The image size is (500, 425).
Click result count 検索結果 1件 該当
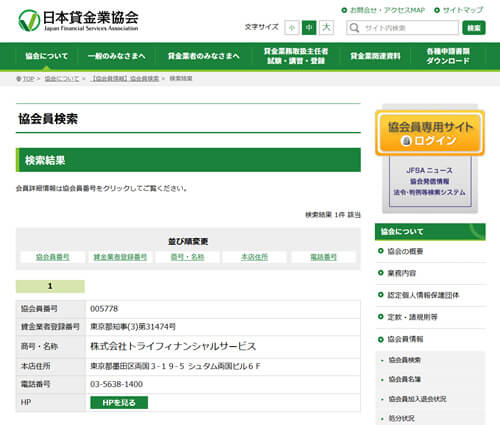[333, 215]
